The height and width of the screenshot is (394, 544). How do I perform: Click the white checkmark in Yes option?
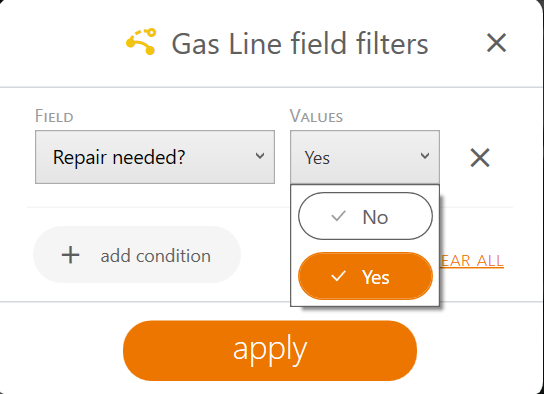tap(338, 276)
